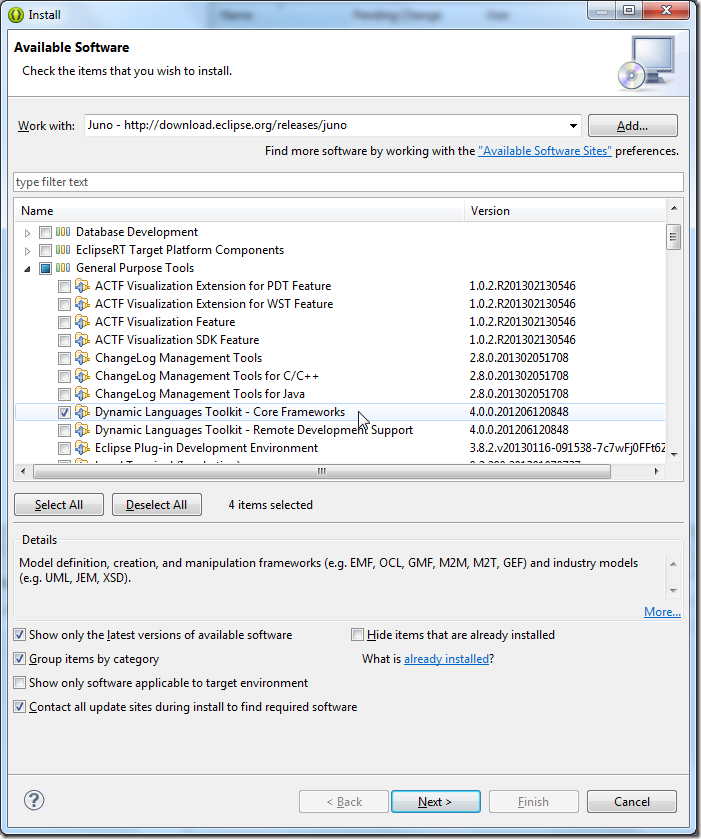701x839 pixels.
Task: Click feature icon beside ACTF Visualization Feature
Action: point(82,322)
